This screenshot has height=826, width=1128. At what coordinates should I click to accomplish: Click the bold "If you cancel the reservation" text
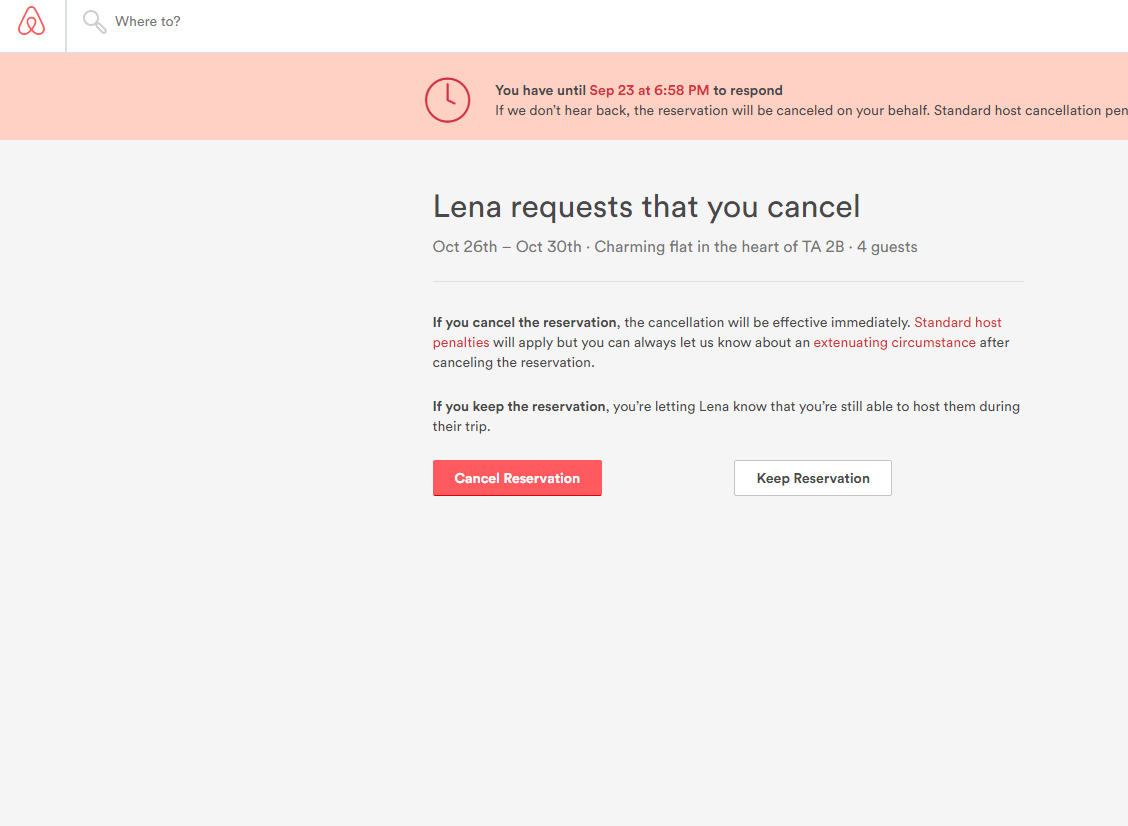pyautogui.click(x=524, y=323)
